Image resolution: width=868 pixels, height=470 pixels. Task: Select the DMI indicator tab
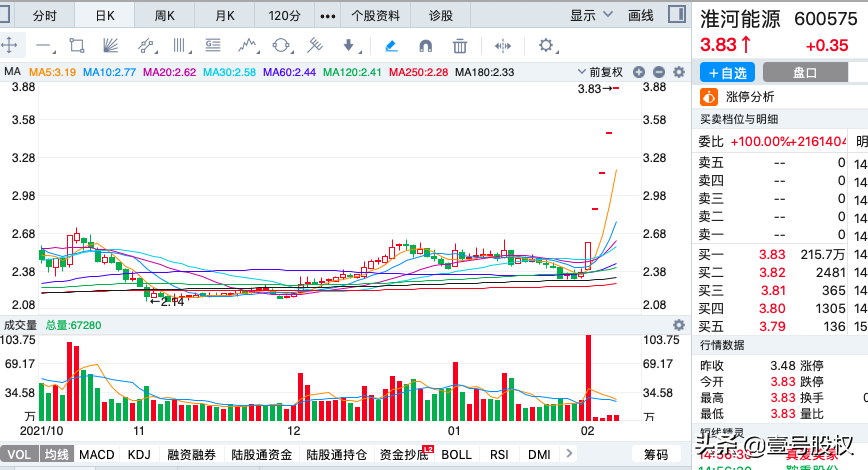(x=539, y=454)
